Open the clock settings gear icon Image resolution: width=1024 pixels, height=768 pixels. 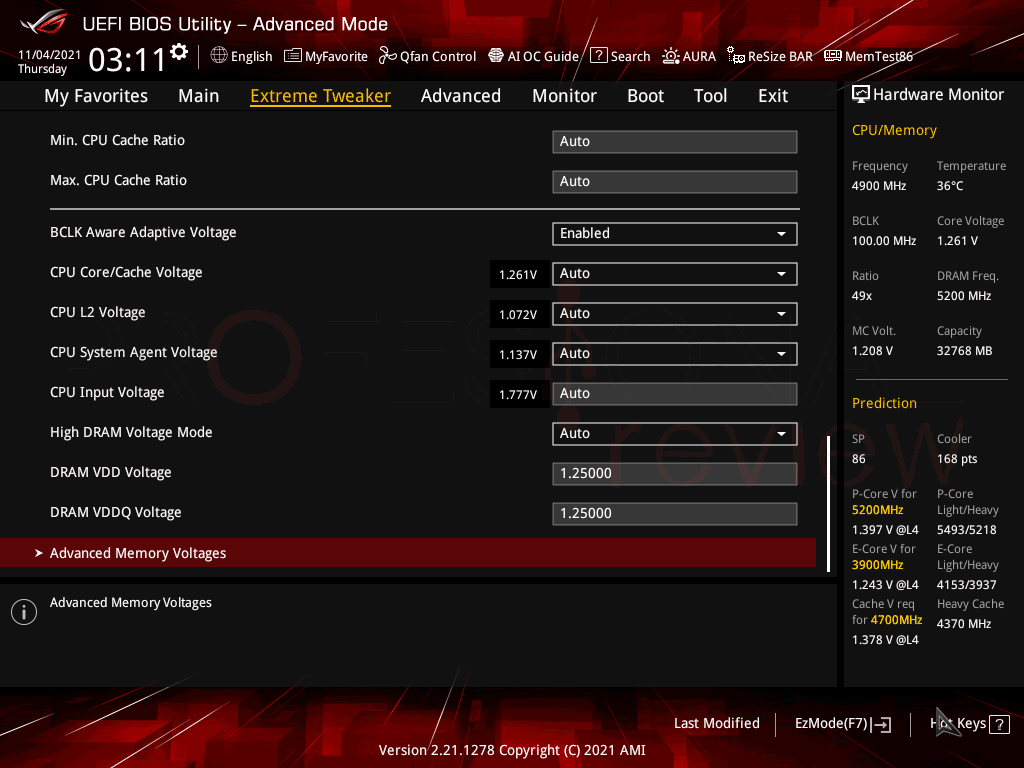179,52
